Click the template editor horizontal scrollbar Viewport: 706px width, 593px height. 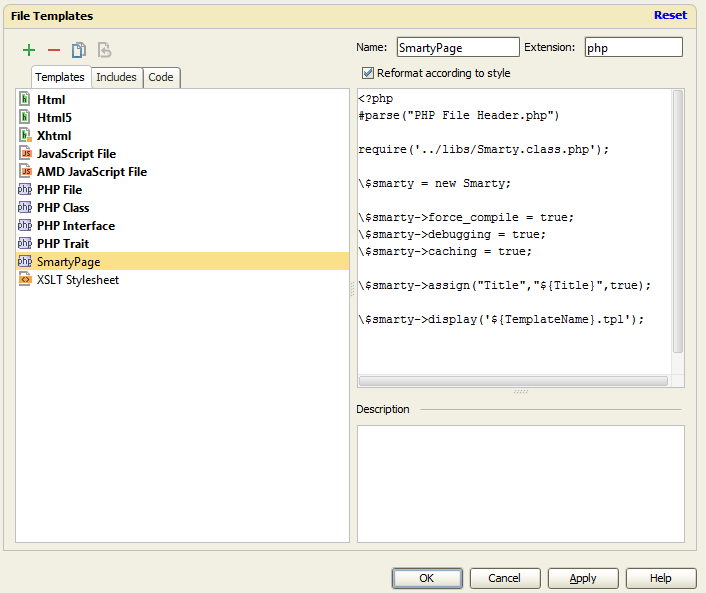513,381
